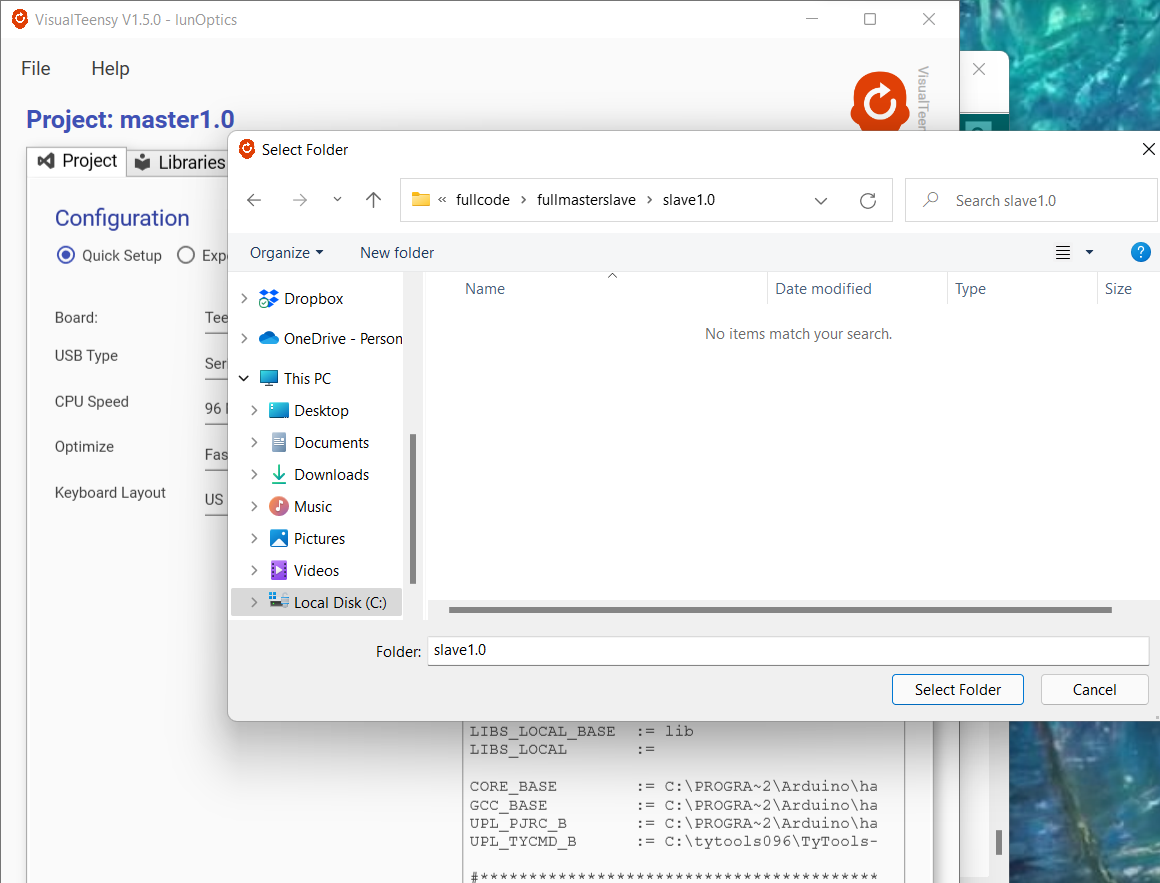Refresh the folder view using refresh icon
The height and width of the screenshot is (883, 1160).
click(868, 200)
